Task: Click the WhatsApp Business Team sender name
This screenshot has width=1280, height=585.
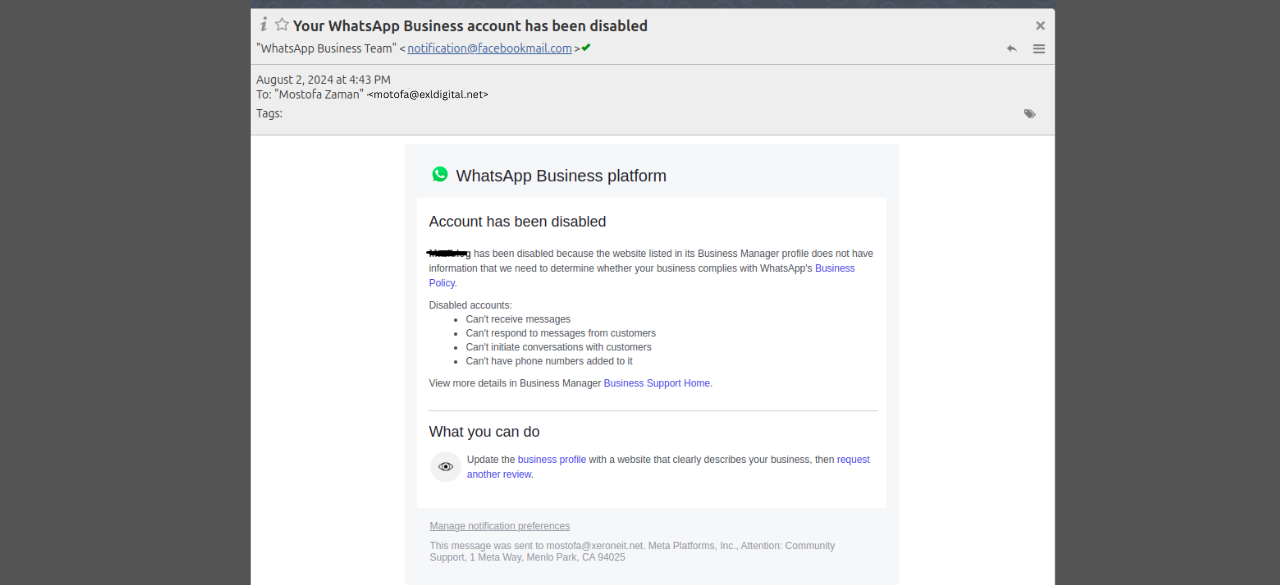Action: click(x=325, y=48)
